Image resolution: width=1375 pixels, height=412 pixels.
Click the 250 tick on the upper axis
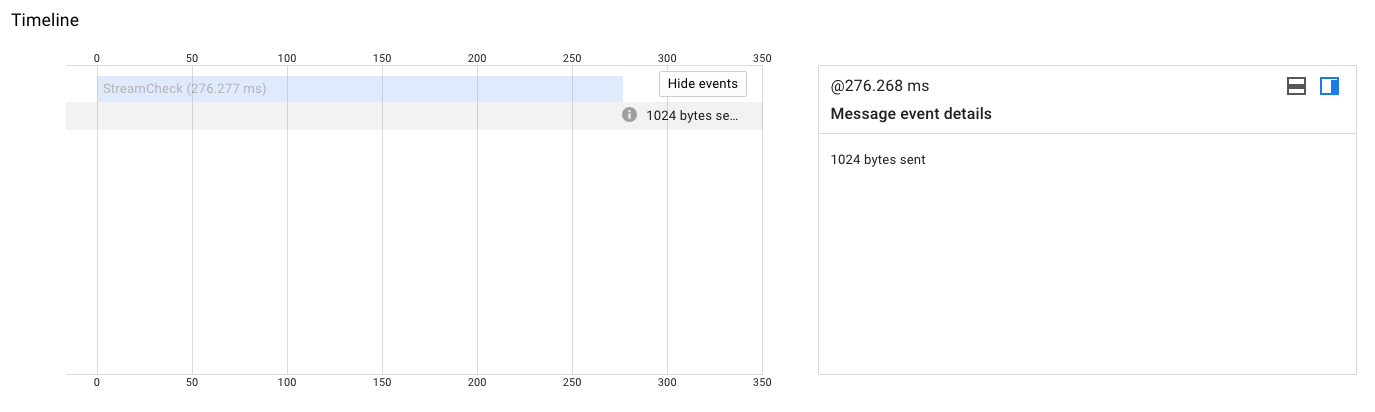coord(572,58)
